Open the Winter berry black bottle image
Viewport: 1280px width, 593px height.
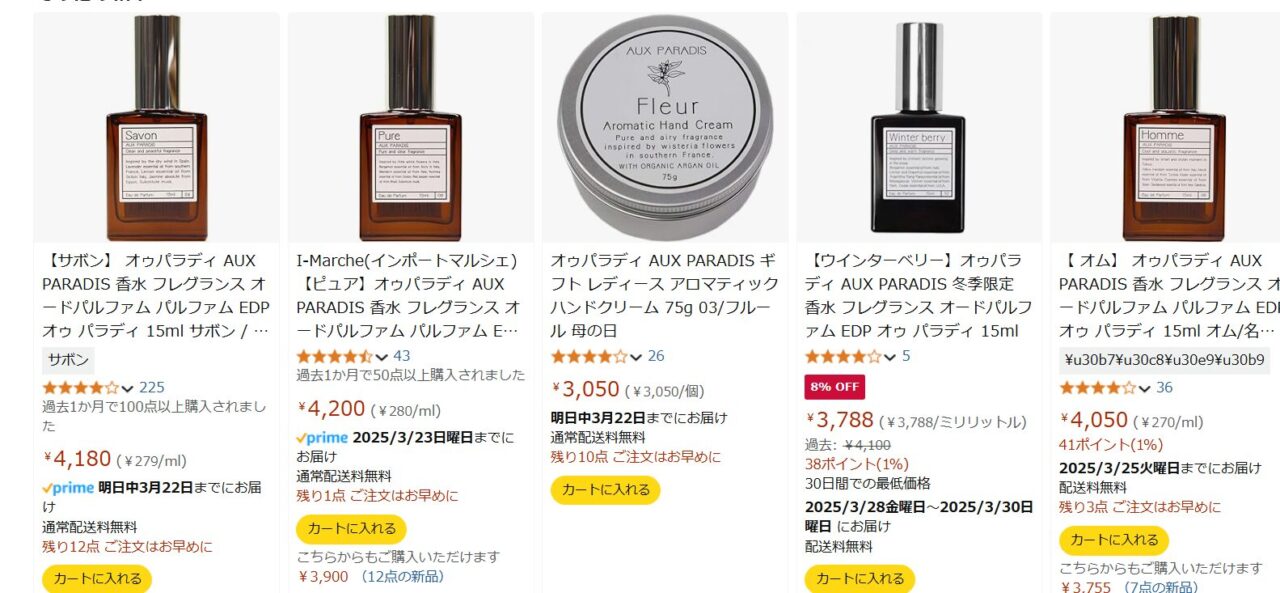(x=919, y=127)
